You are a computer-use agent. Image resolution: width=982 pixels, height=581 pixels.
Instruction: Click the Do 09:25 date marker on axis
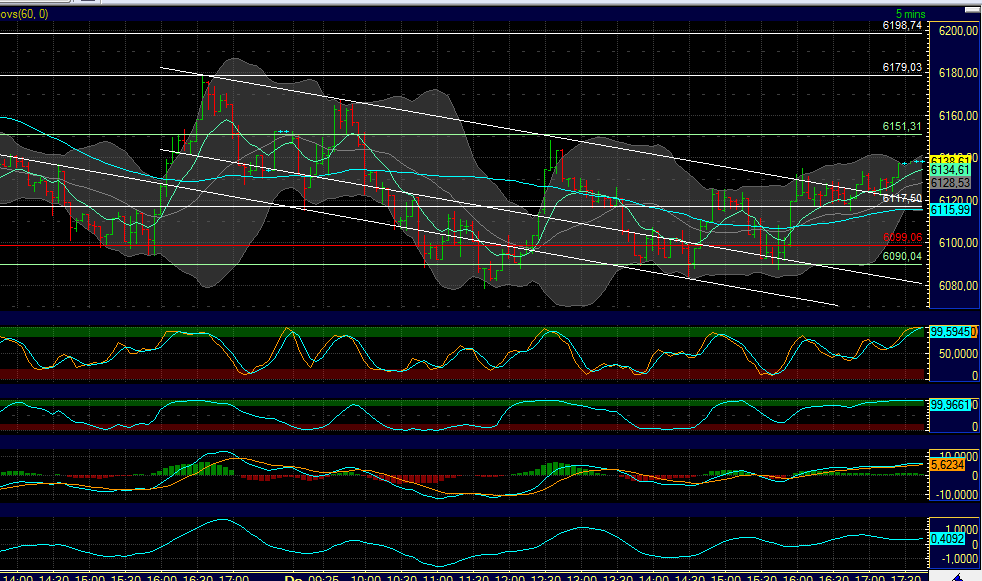coord(307,577)
